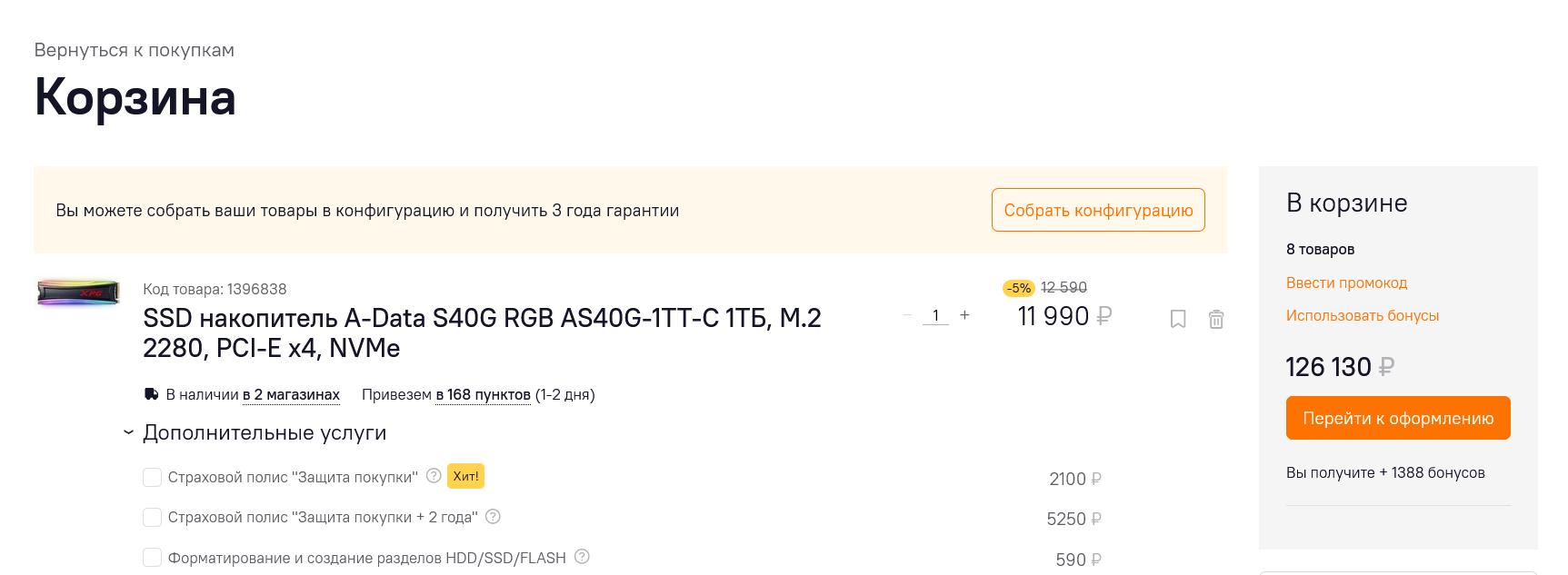Check the HDD/SSD/FLASH formatting service box
This screenshot has width=1568, height=575.
153,557
